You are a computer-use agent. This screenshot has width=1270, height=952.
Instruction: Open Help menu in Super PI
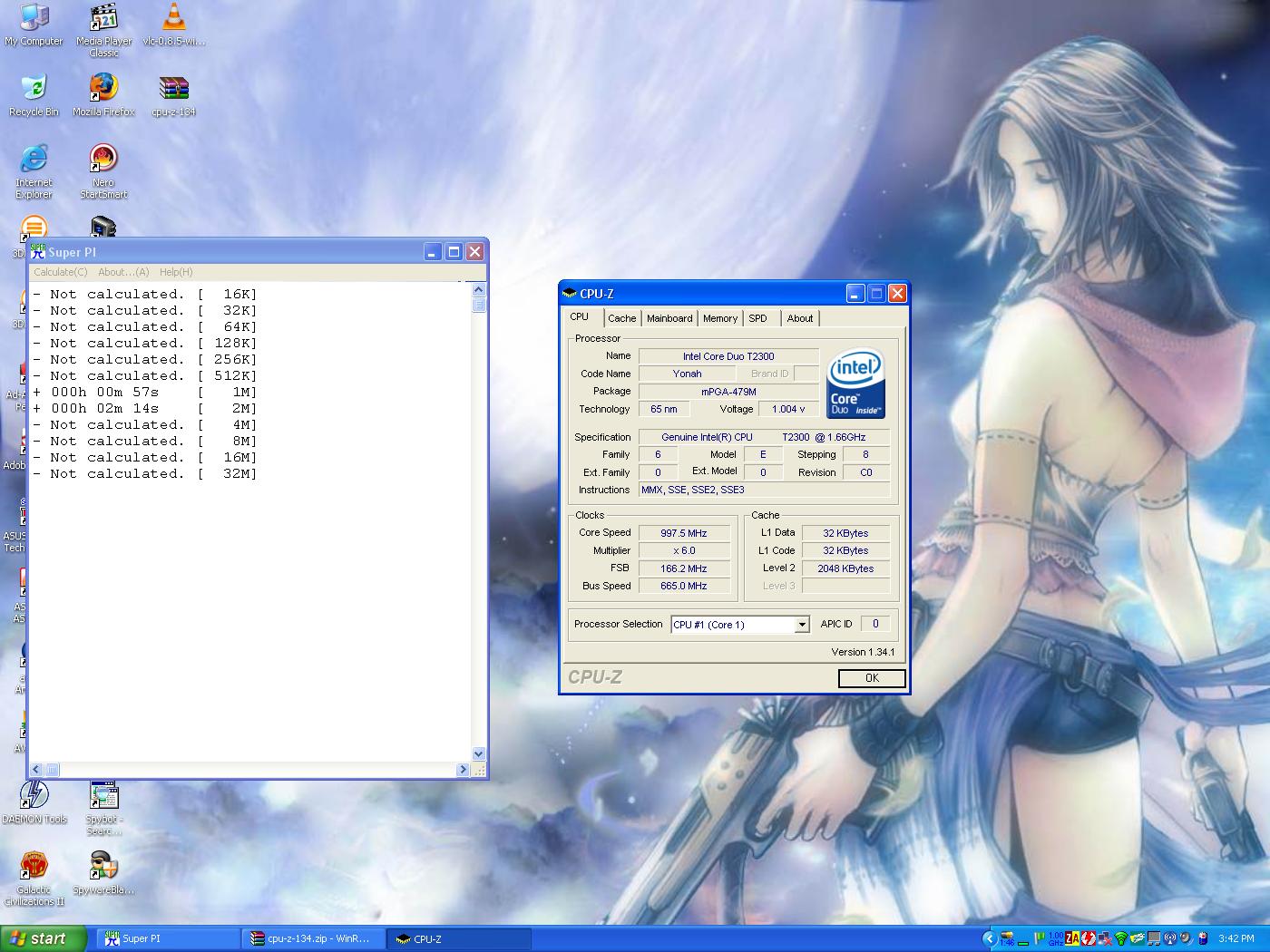[x=176, y=272]
